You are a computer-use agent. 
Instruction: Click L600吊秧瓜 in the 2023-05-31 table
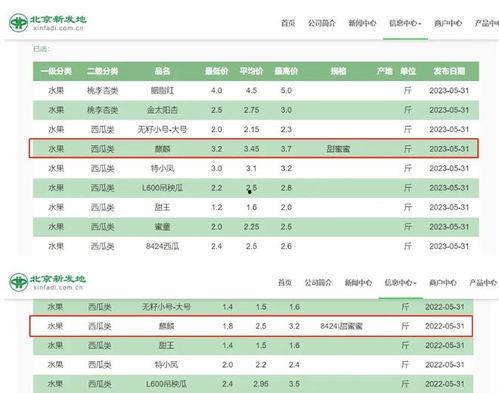pyautogui.click(x=162, y=188)
